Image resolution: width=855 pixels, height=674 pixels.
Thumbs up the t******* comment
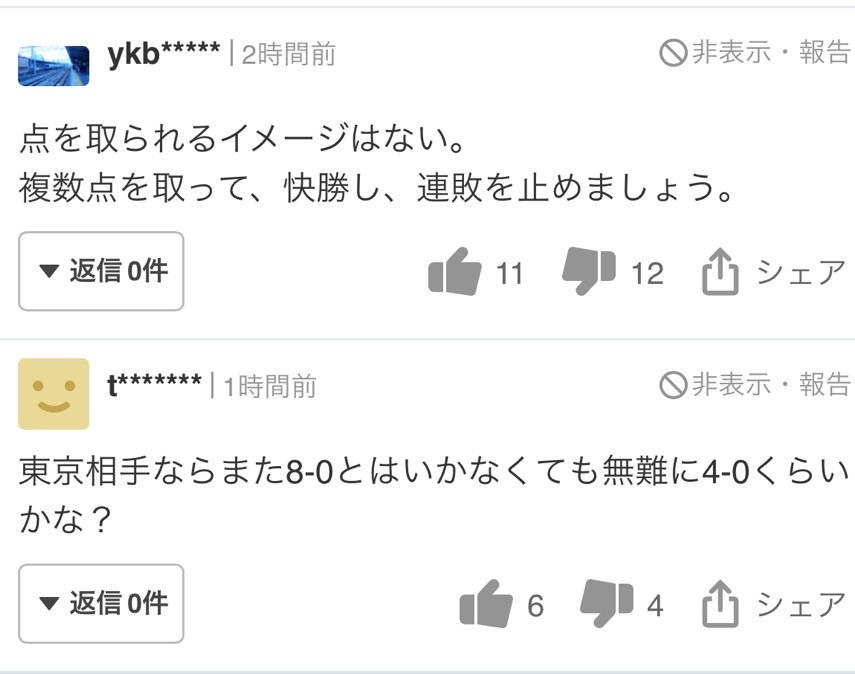click(x=485, y=604)
